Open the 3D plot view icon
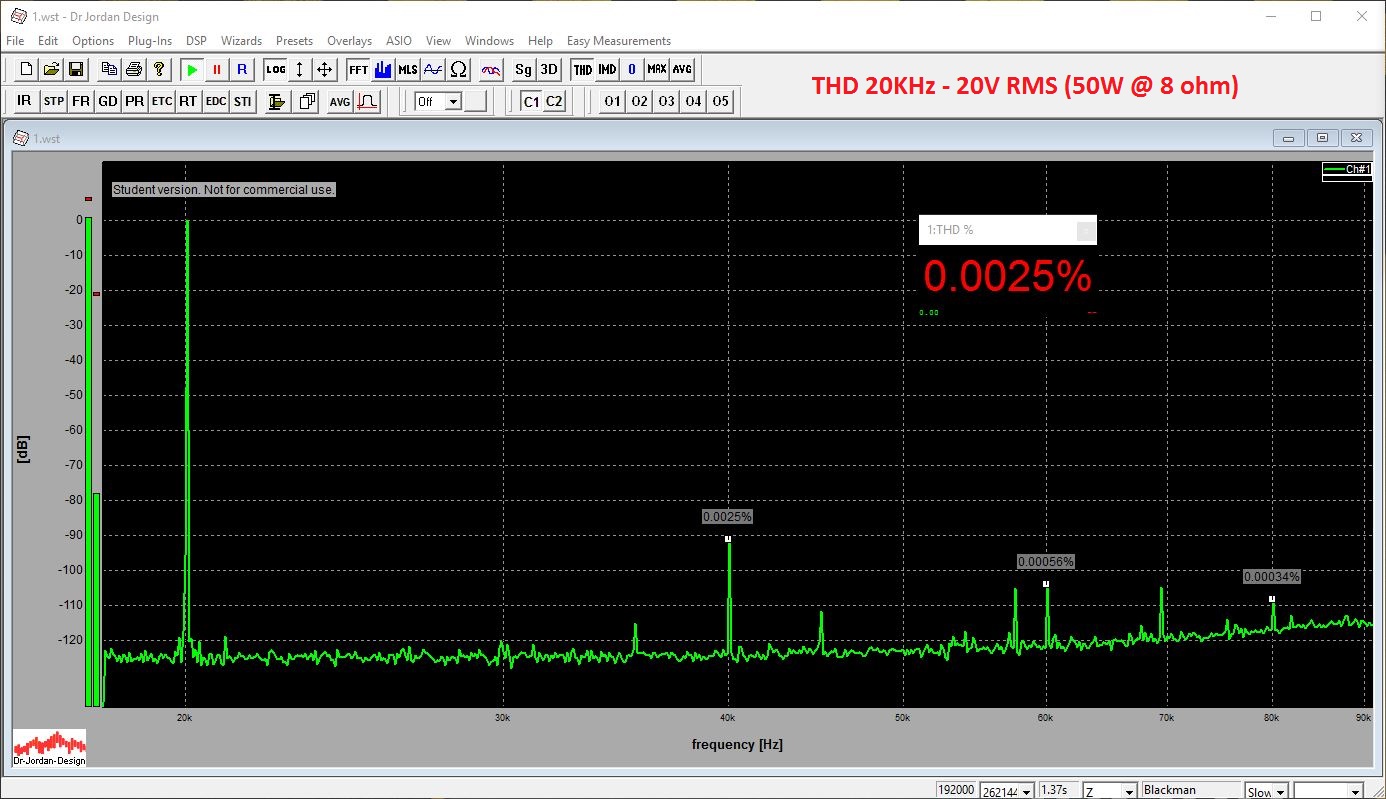Image resolution: width=1386 pixels, height=799 pixels. [549, 70]
